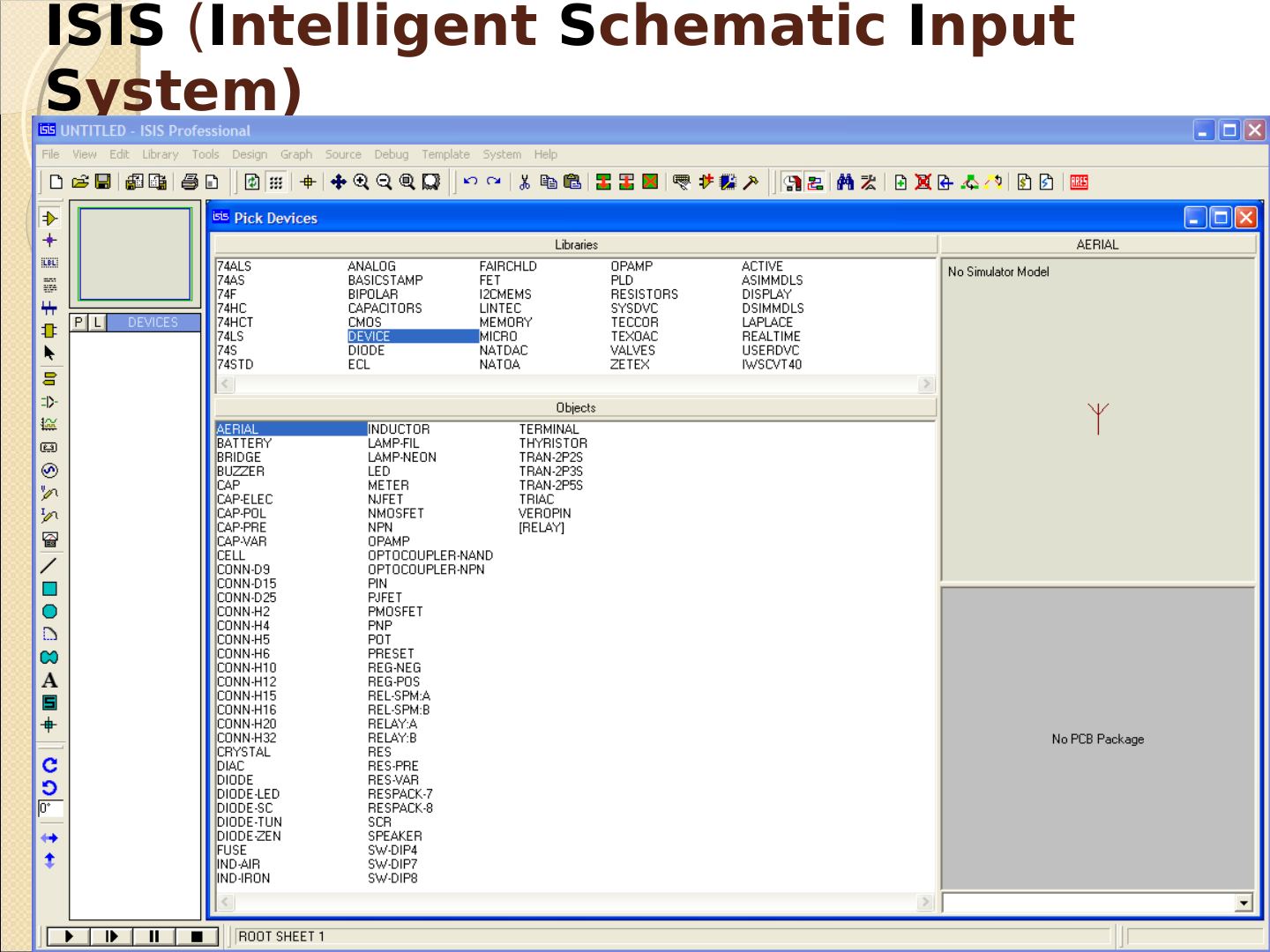Flip horizontally with mirror arrow icon

pos(49,838)
